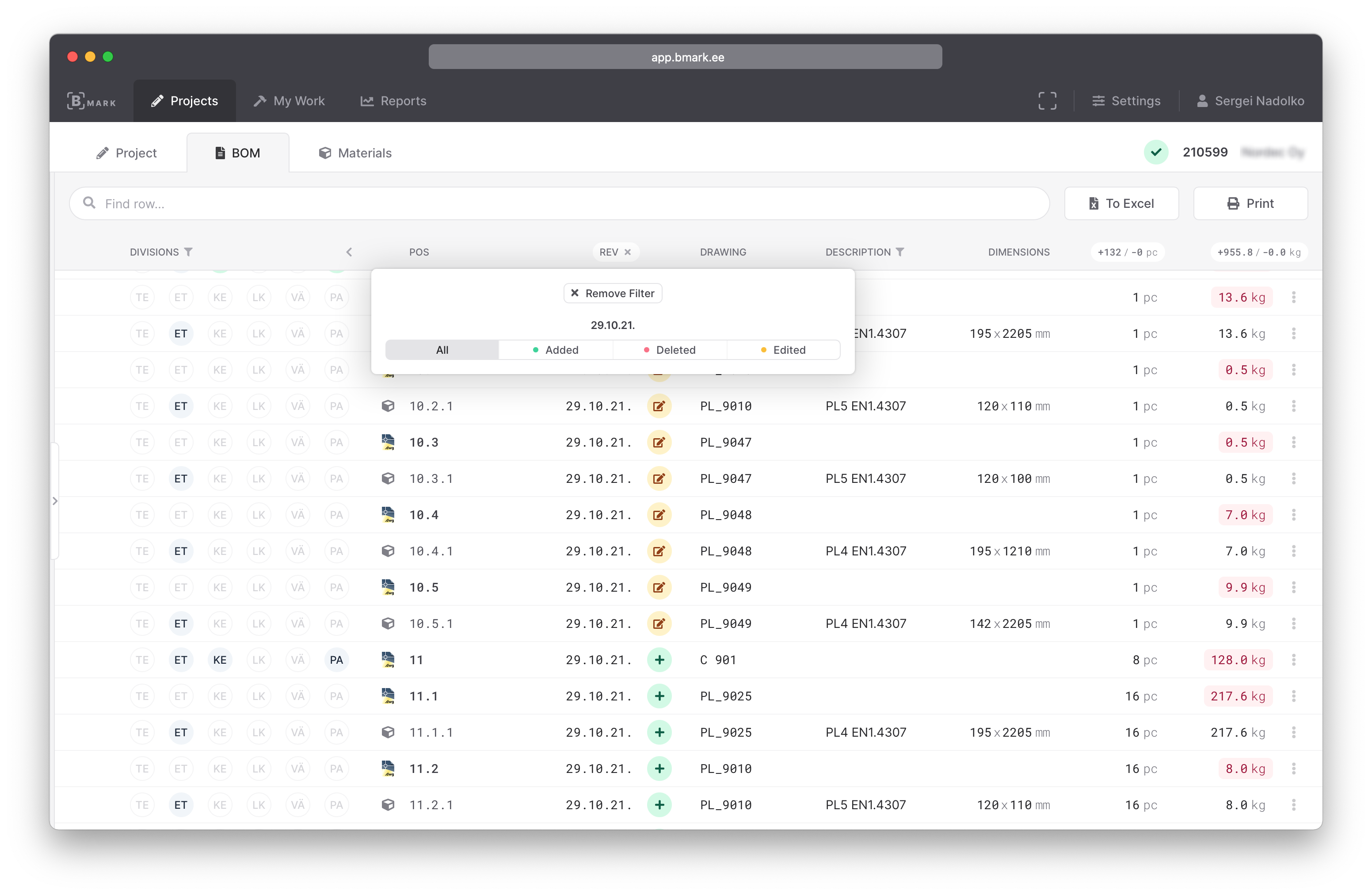Viewport: 1372px width, 895px height.
Task: Collapse divisions with the left-pointing chevron
Action: coord(349,252)
